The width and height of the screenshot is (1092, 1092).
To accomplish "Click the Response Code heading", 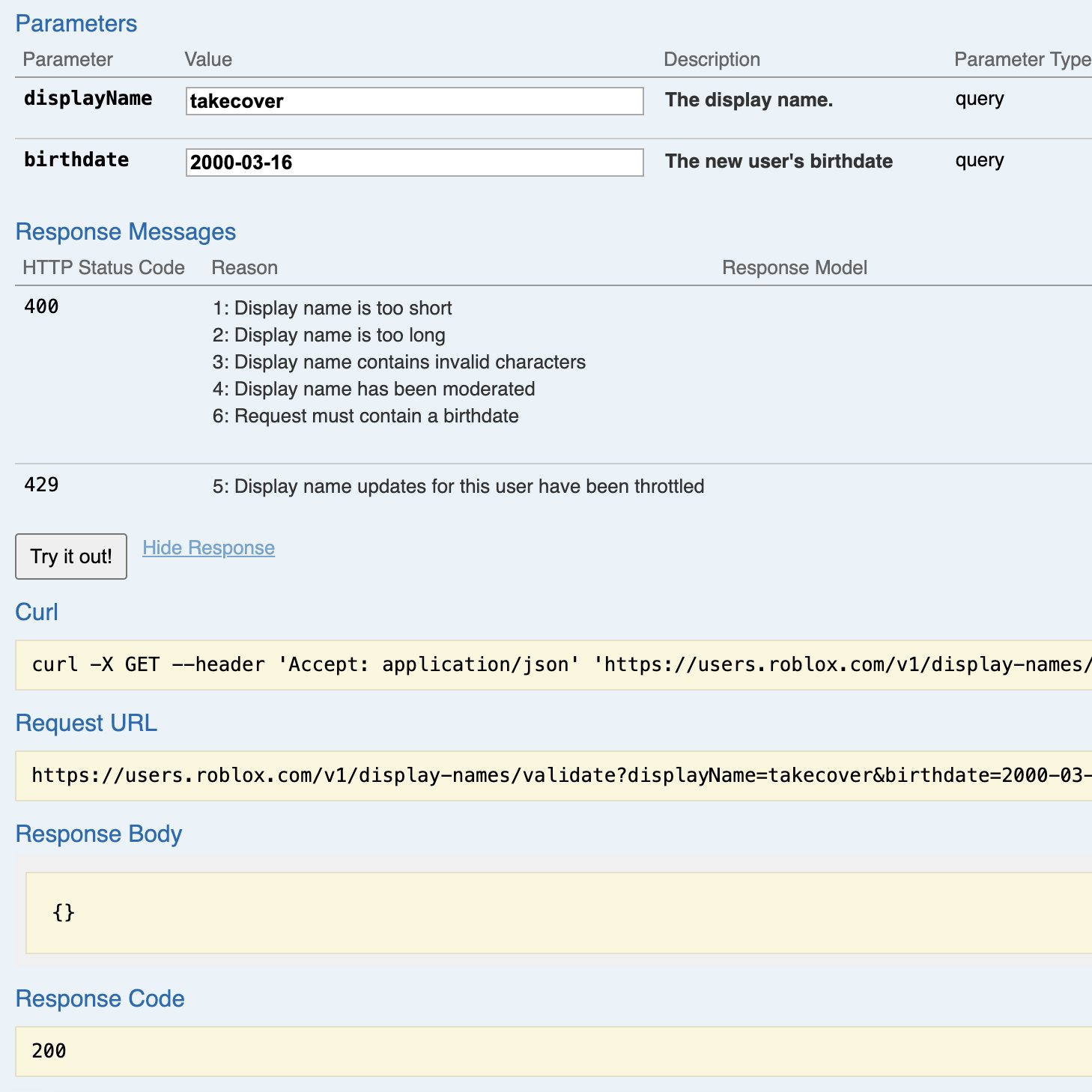I will tap(100, 998).
